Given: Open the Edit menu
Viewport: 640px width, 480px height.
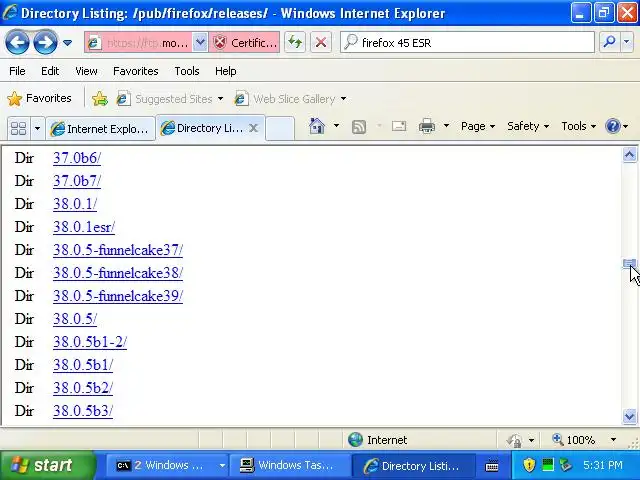Looking at the screenshot, I should [50, 71].
